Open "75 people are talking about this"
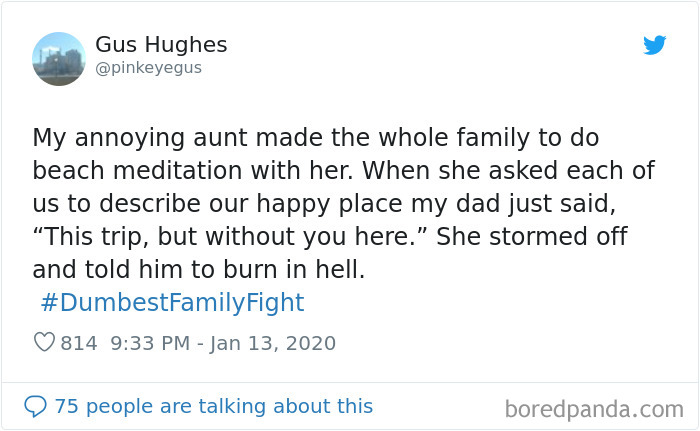The image size is (700, 431). [213, 406]
